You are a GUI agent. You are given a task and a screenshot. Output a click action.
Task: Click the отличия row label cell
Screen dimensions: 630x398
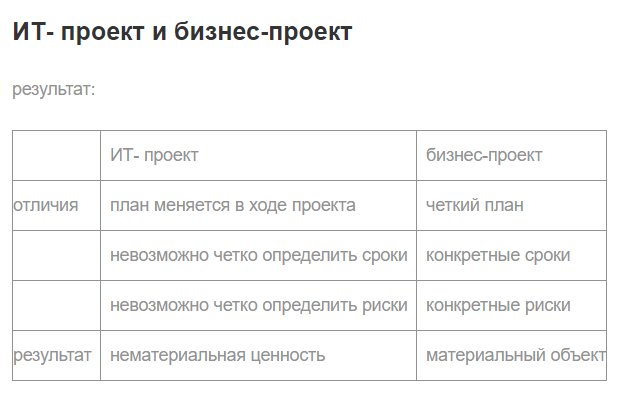57,206
